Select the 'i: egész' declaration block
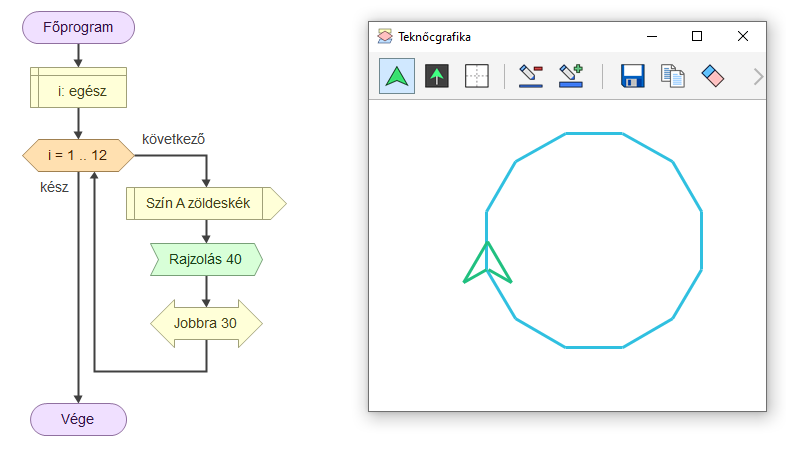 pyautogui.click(x=78, y=89)
